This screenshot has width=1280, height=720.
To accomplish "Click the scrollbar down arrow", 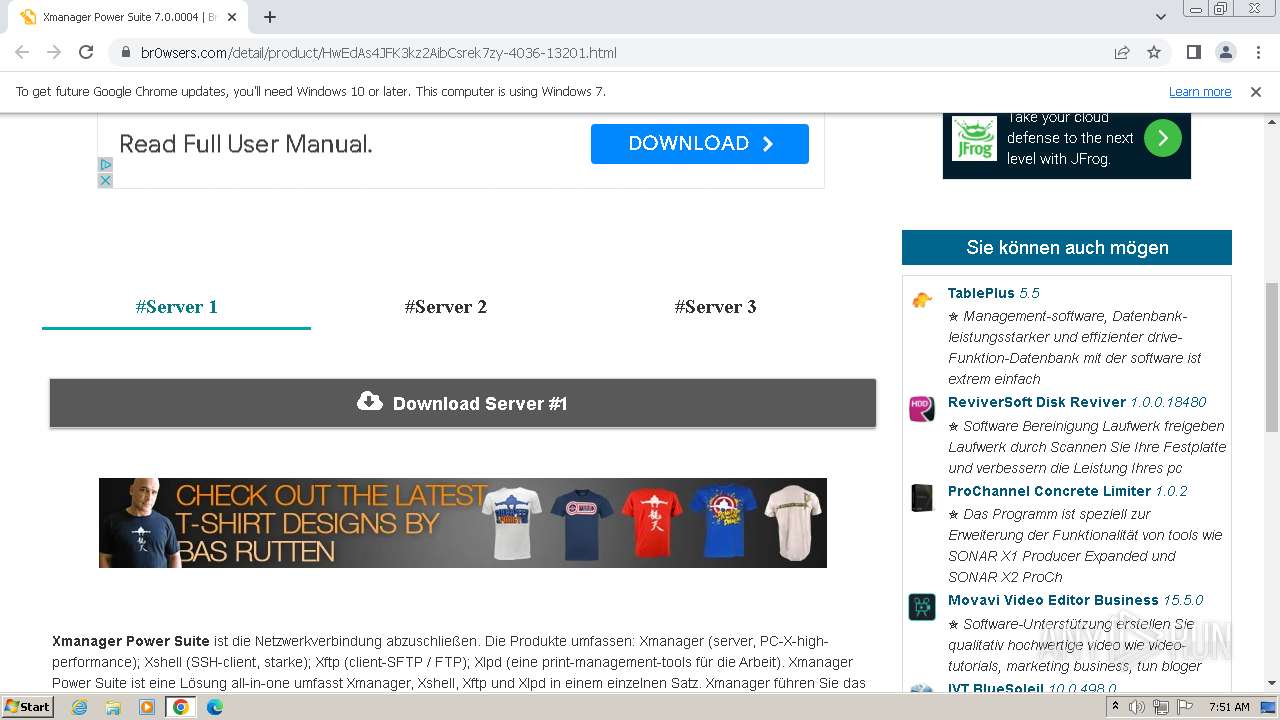I will click(x=1272, y=684).
